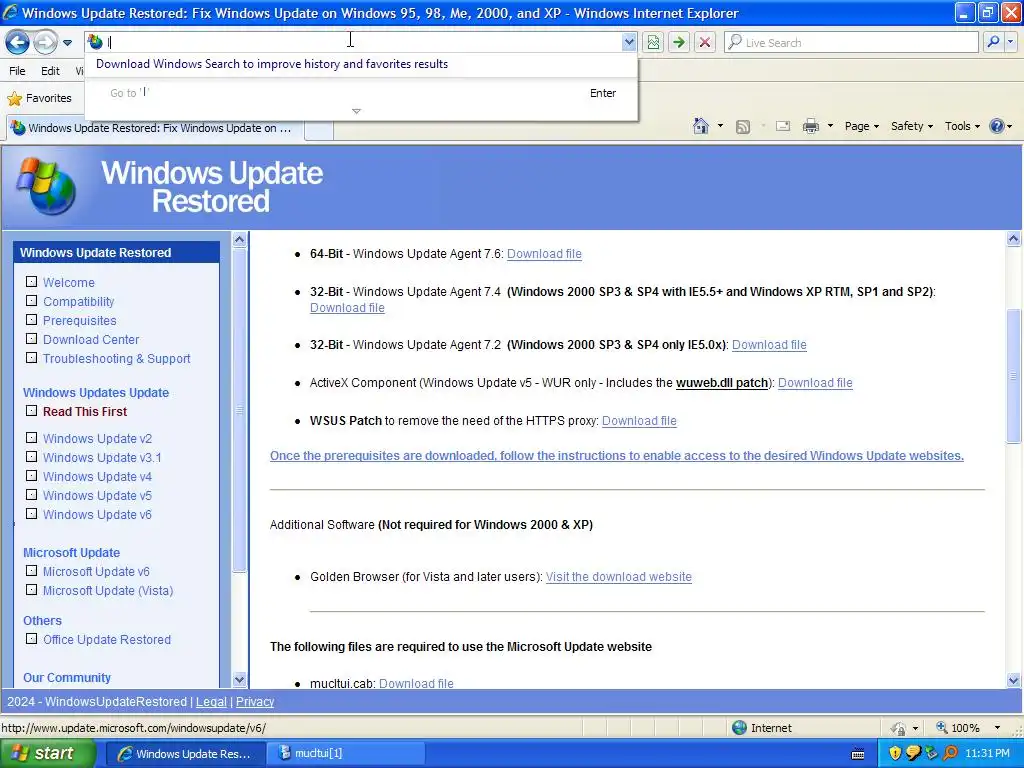The image size is (1024, 768).
Task: Click the Internet zone globe icon
Action: pyautogui.click(x=739, y=728)
